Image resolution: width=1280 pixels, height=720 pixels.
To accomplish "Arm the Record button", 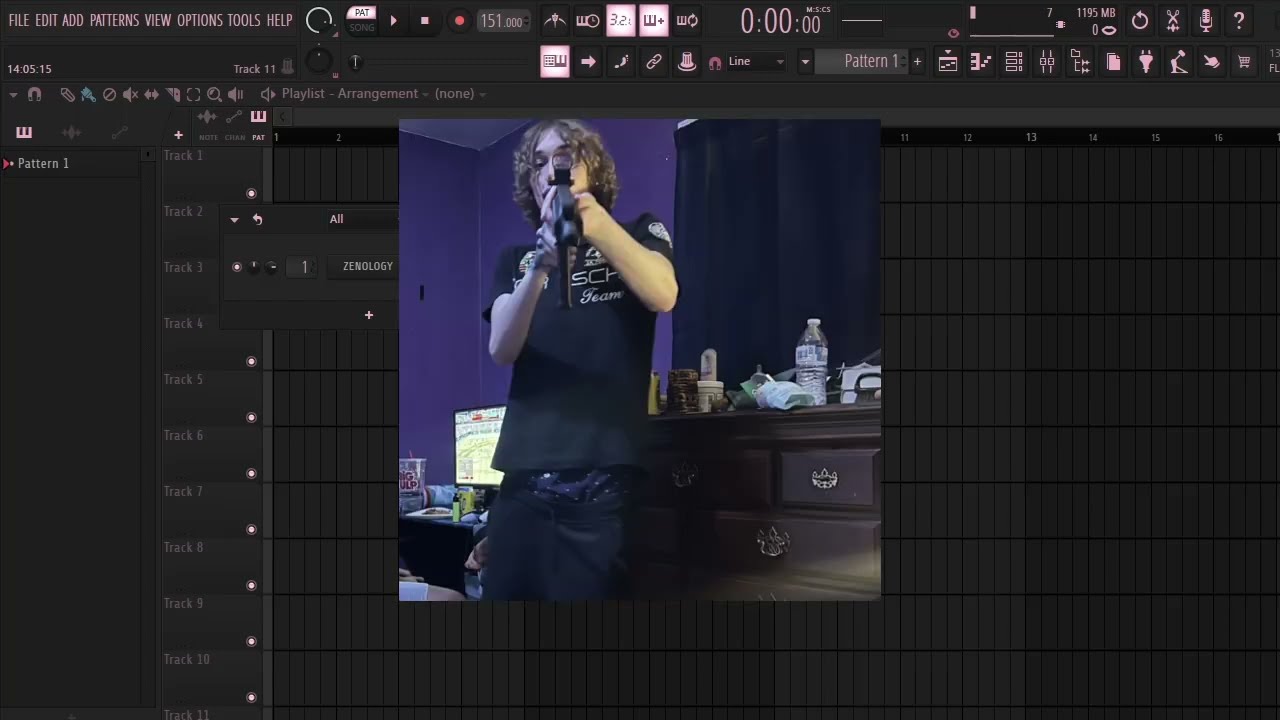I will tap(459, 20).
